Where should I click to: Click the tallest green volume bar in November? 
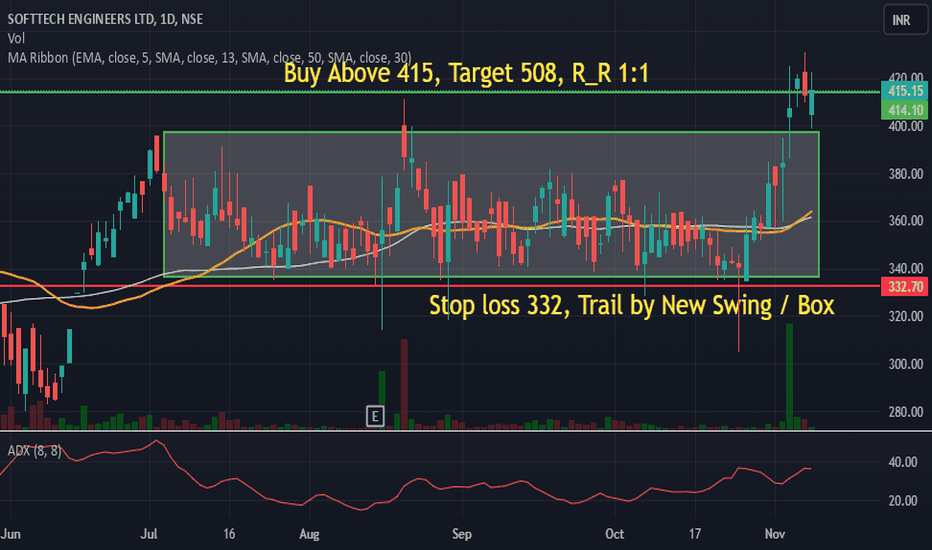tap(789, 376)
